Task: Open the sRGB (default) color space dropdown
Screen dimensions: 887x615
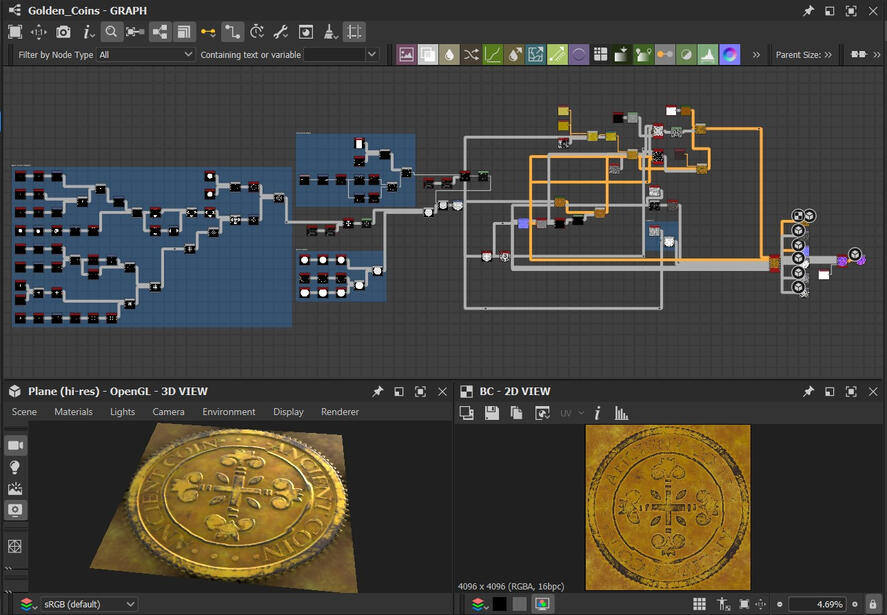Action: 89,604
